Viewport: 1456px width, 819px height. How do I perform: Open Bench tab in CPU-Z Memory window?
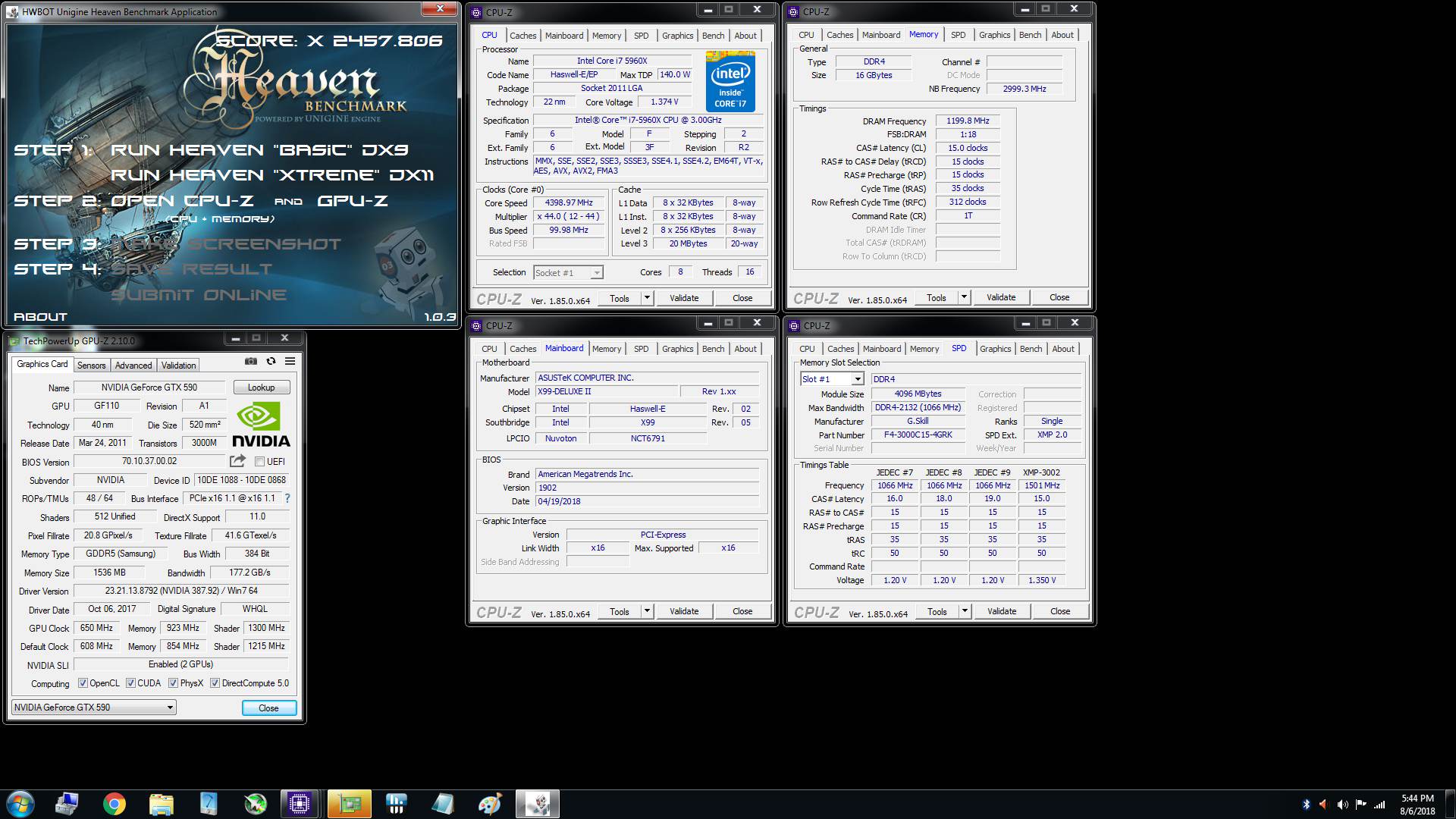tap(1030, 35)
